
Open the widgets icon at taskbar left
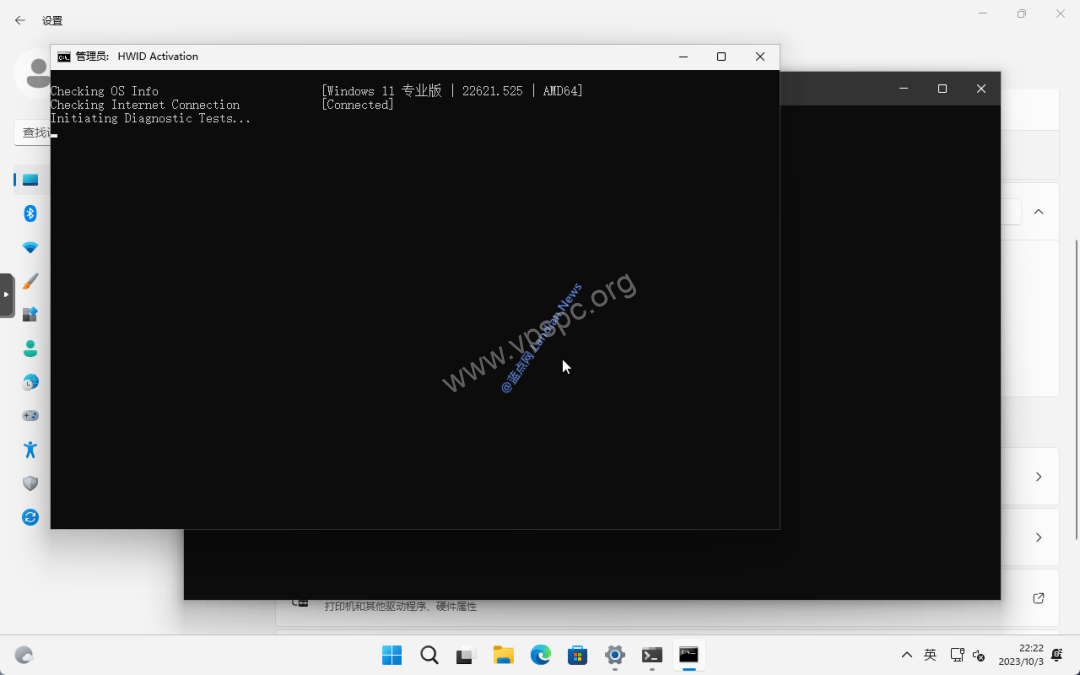(x=24, y=655)
